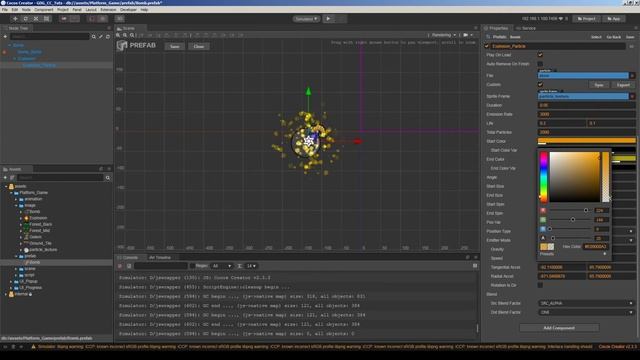Open the Emitter Mode dropdown
Viewport: 640px width, 360px height.
coord(631,240)
